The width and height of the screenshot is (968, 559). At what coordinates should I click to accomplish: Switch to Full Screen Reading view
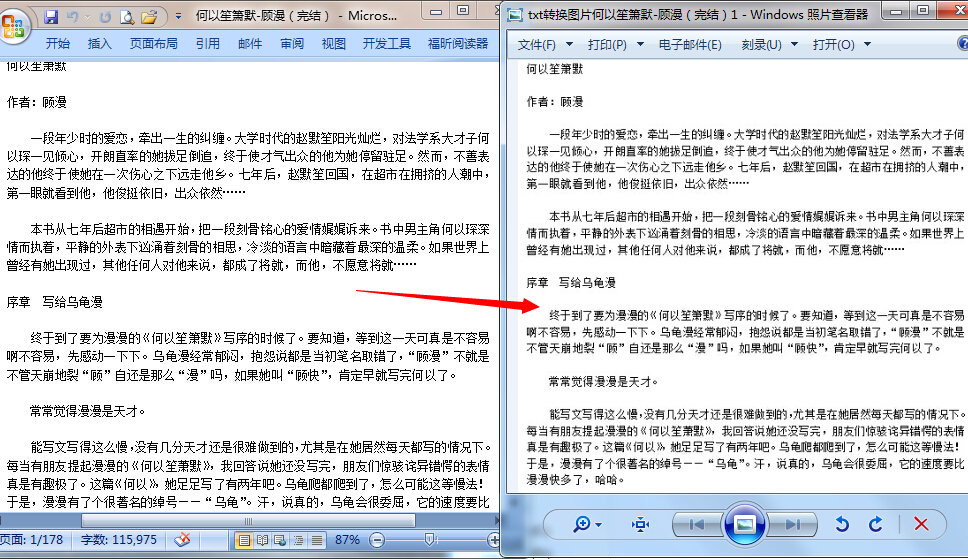(262, 540)
